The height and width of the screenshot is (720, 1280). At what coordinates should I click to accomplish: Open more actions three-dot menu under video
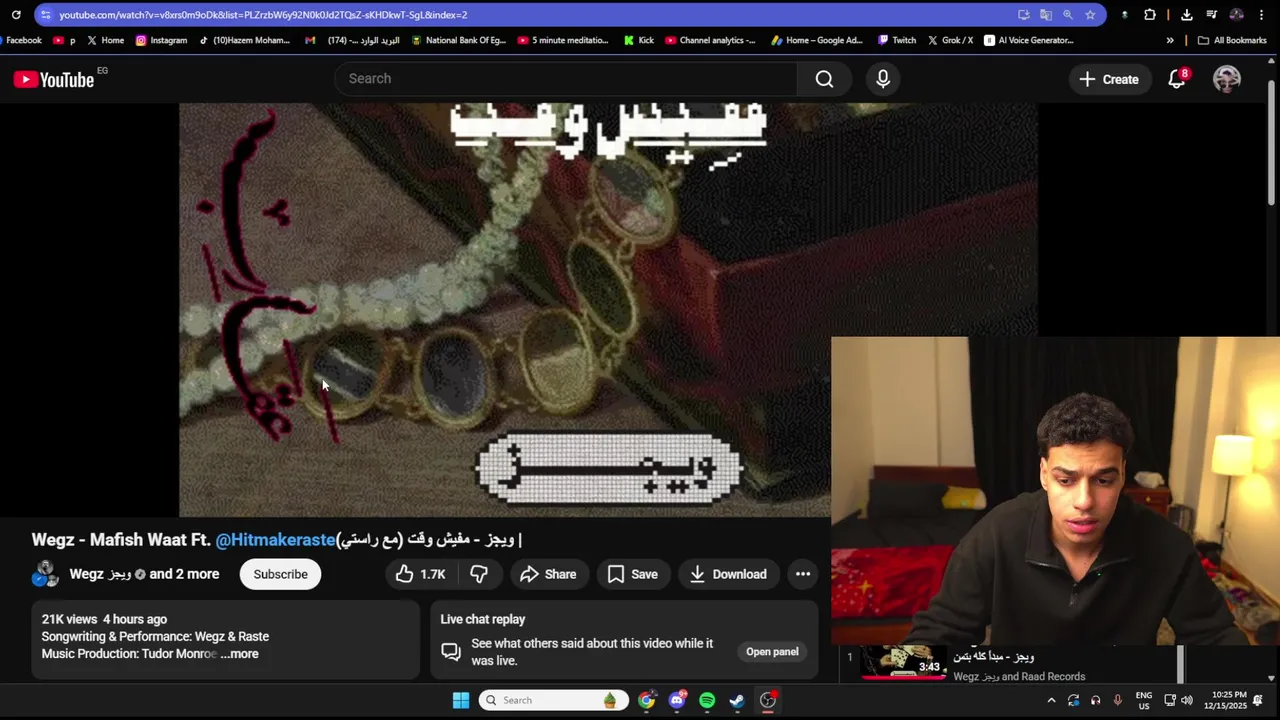point(803,574)
